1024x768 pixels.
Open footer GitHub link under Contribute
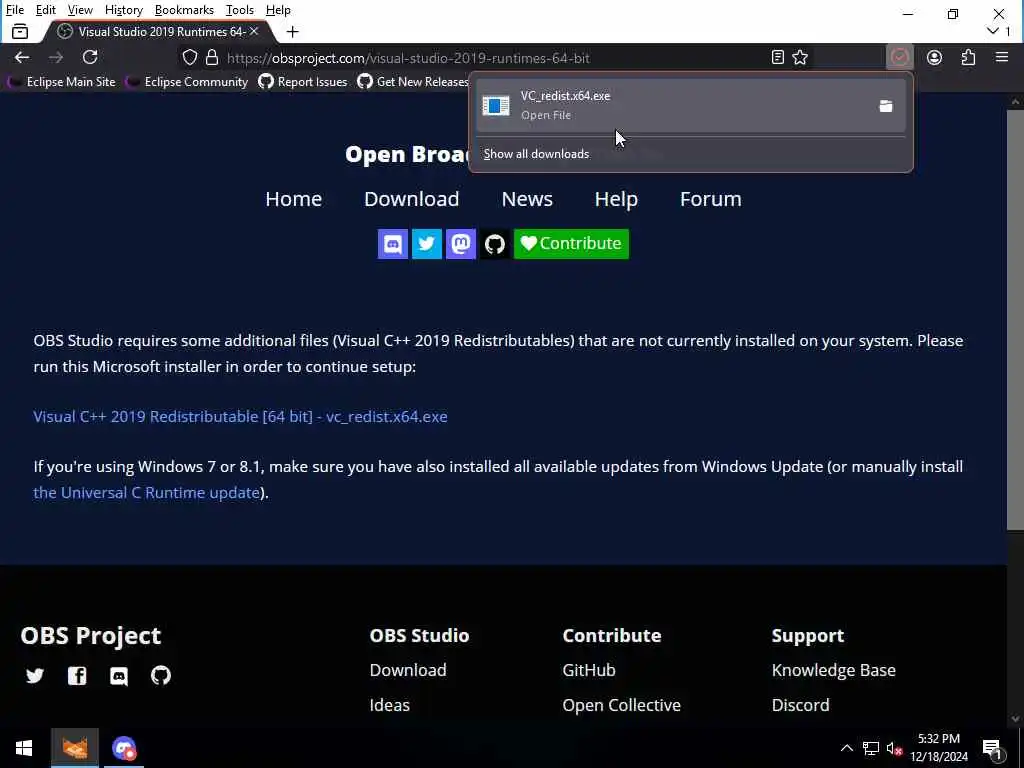(588, 670)
